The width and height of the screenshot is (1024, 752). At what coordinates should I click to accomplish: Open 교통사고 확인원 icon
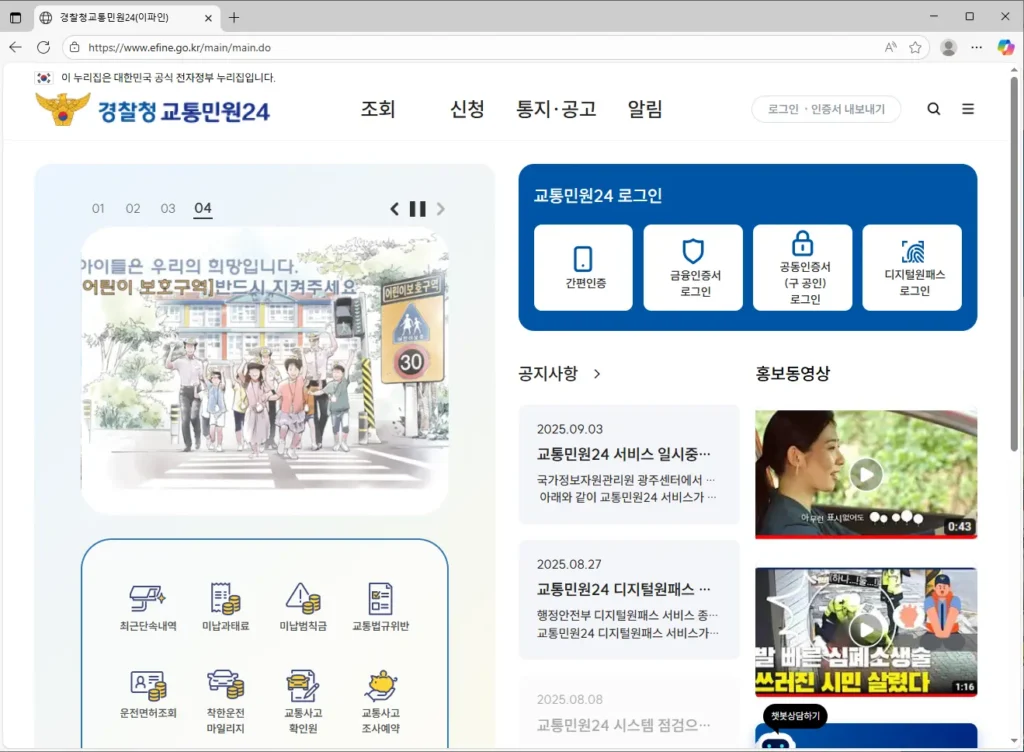tap(303, 685)
